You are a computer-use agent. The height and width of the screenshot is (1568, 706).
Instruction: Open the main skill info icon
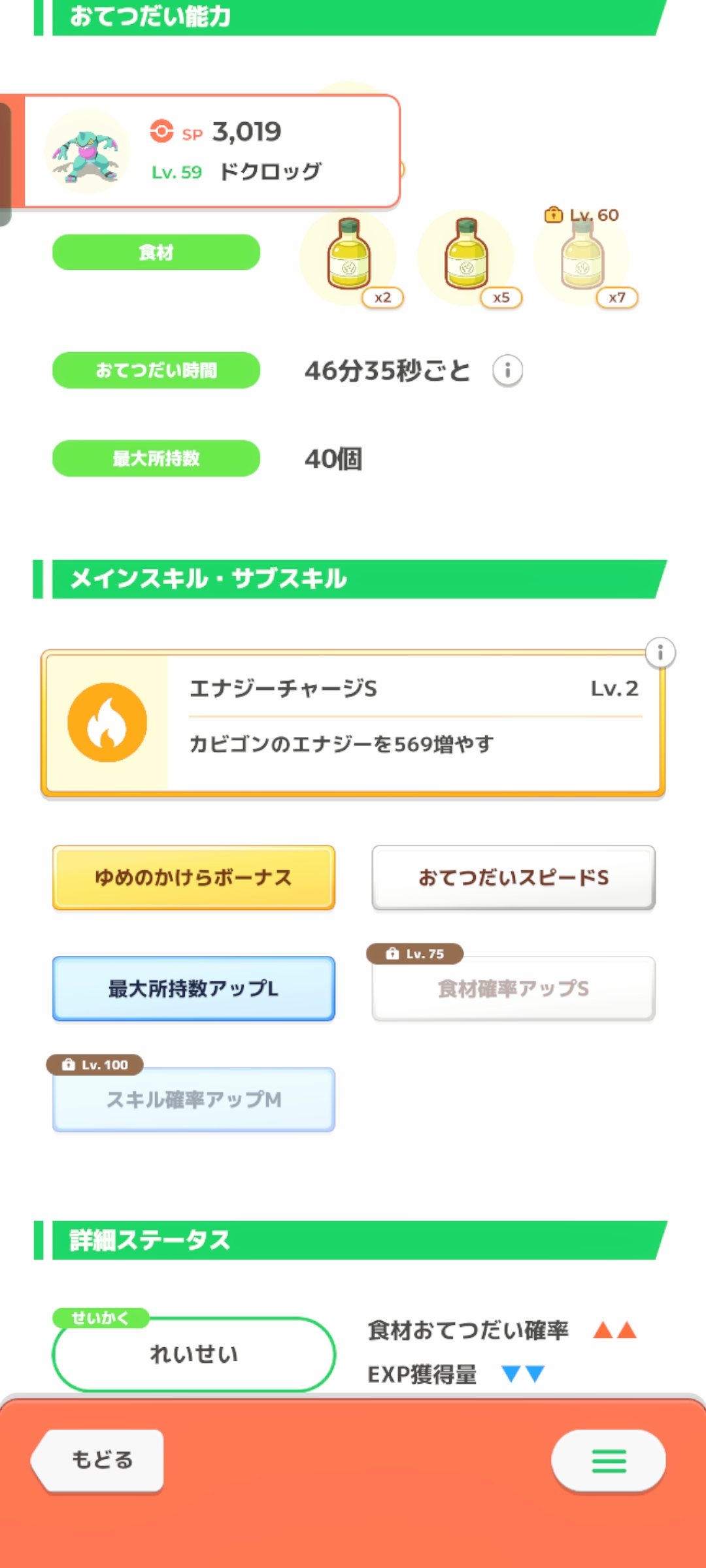pyautogui.click(x=660, y=653)
